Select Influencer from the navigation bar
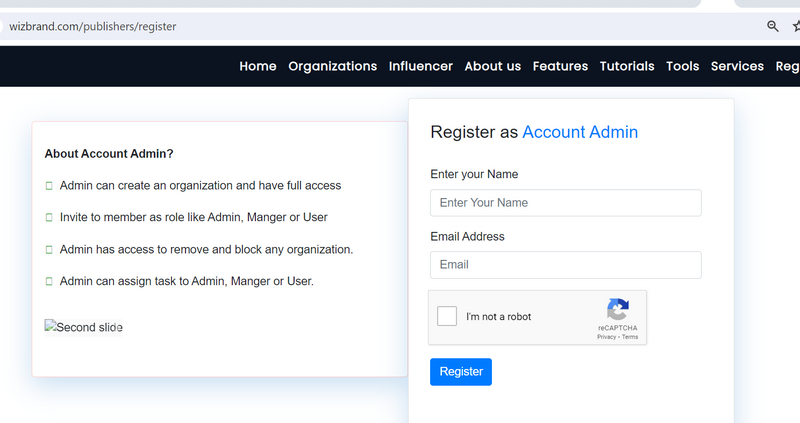800x423 pixels. 420,66
